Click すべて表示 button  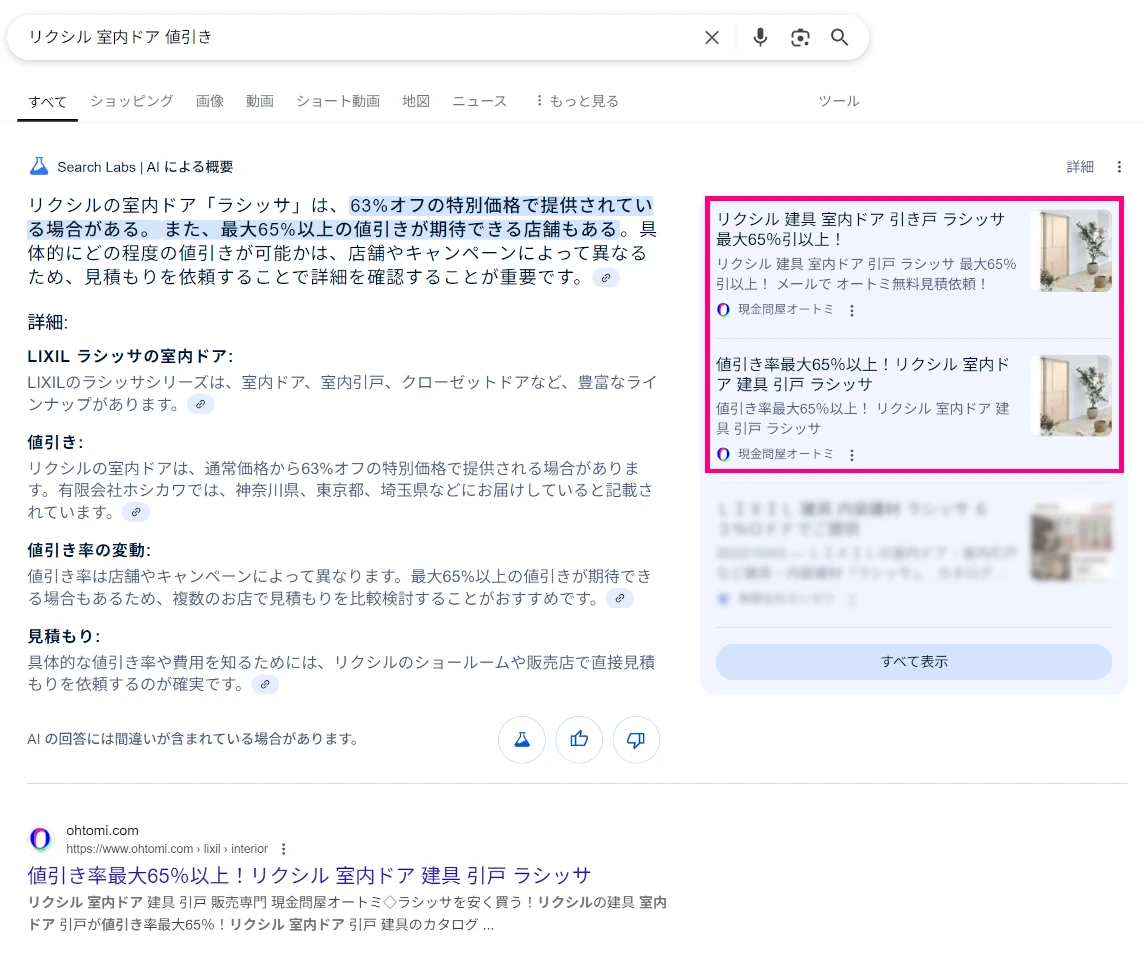(x=914, y=662)
